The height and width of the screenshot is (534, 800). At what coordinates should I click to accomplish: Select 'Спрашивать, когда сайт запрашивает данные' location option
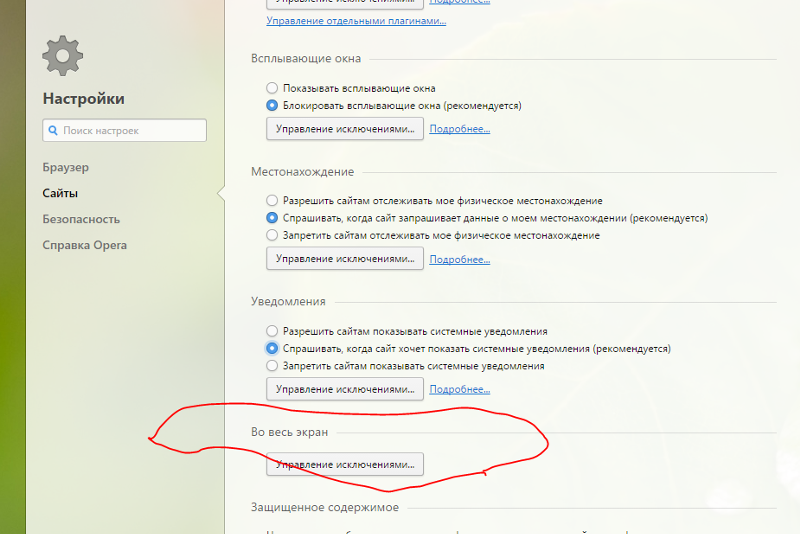272,217
